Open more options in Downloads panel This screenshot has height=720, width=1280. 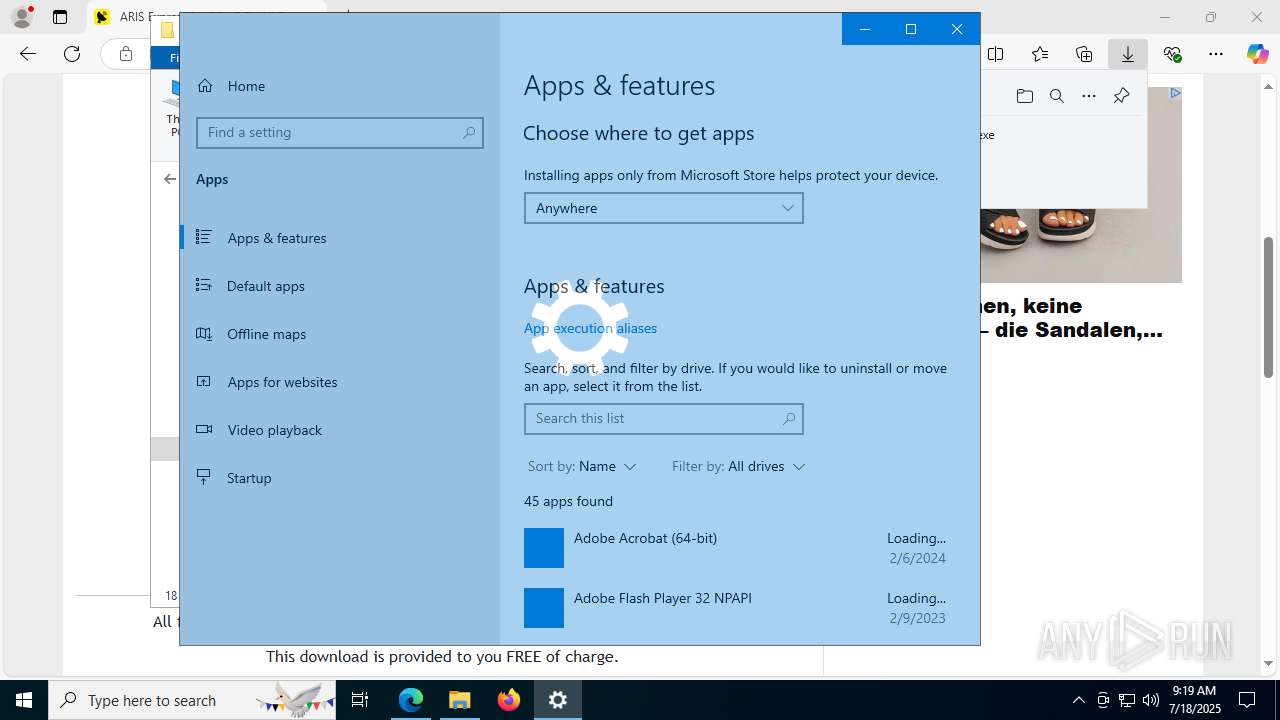coord(1089,96)
